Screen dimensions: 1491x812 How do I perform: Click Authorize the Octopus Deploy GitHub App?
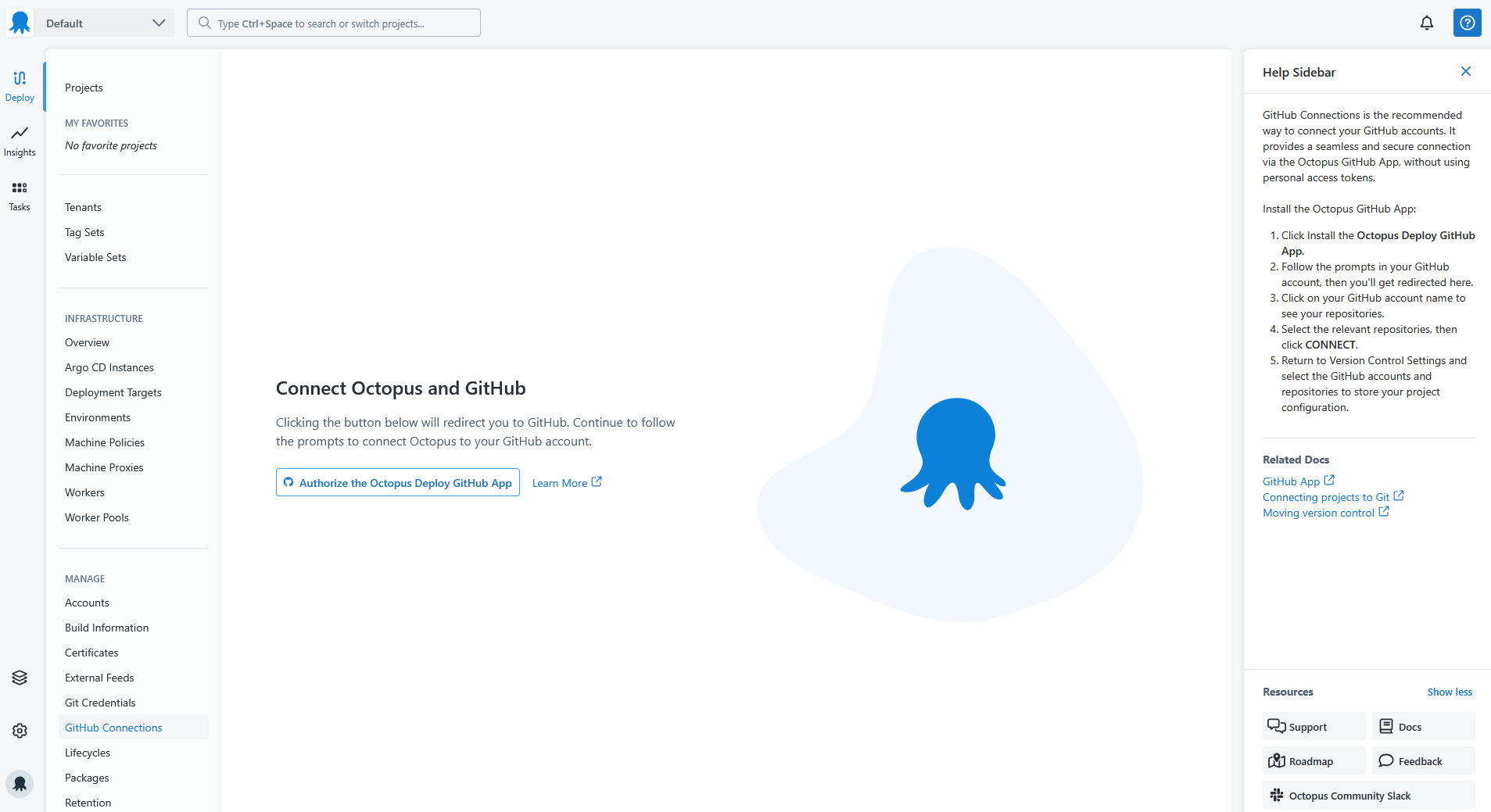[x=398, y=482]
